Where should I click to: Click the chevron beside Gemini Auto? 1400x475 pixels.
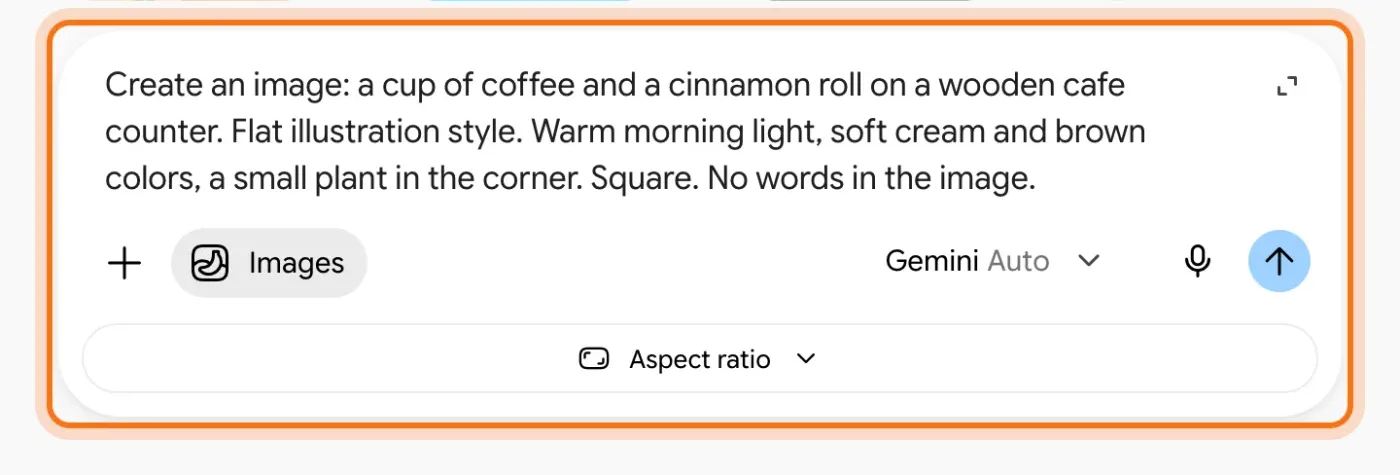1088,262
